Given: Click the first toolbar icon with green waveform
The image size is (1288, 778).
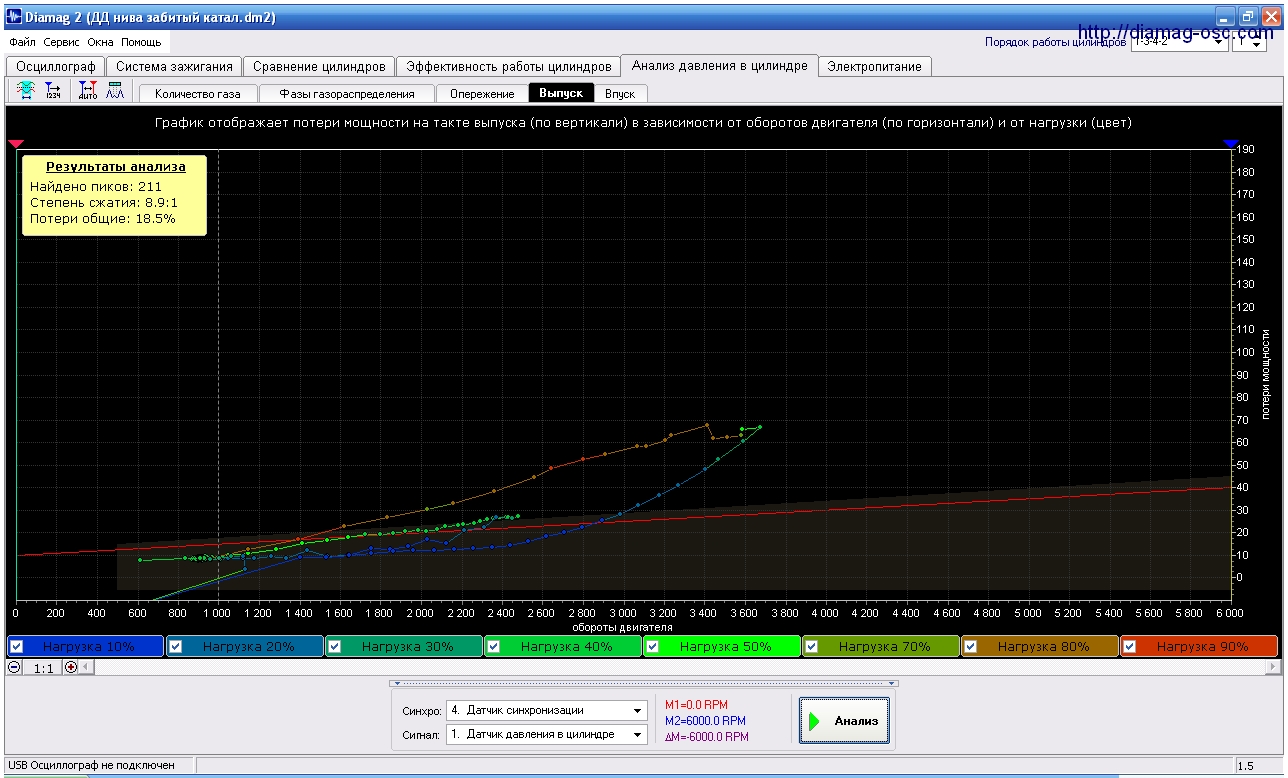Looking at the screenshot, I should coord(27,91).
